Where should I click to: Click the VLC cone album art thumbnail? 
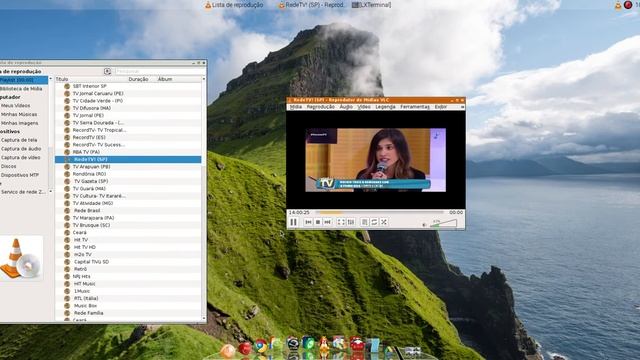[21, 258]
